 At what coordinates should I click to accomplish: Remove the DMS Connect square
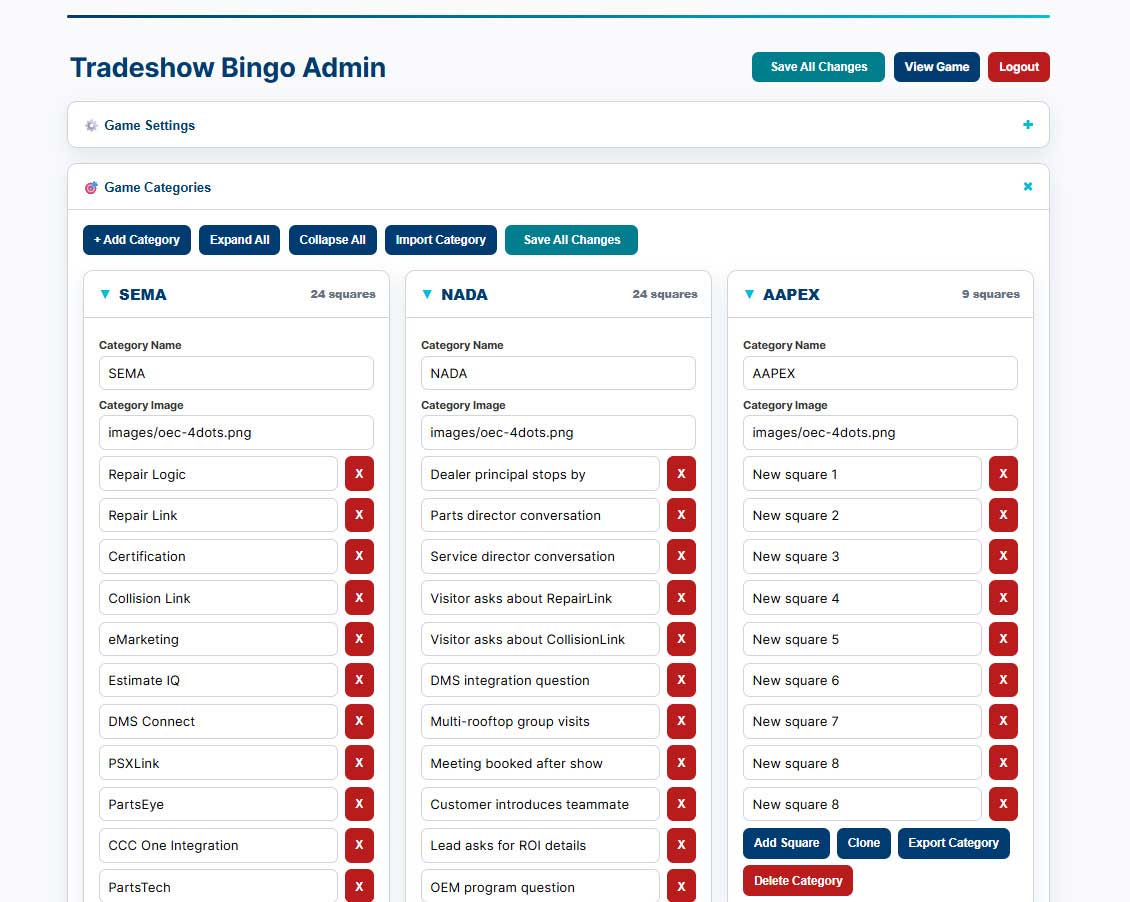pyautogui.click(x=359, y=720)
